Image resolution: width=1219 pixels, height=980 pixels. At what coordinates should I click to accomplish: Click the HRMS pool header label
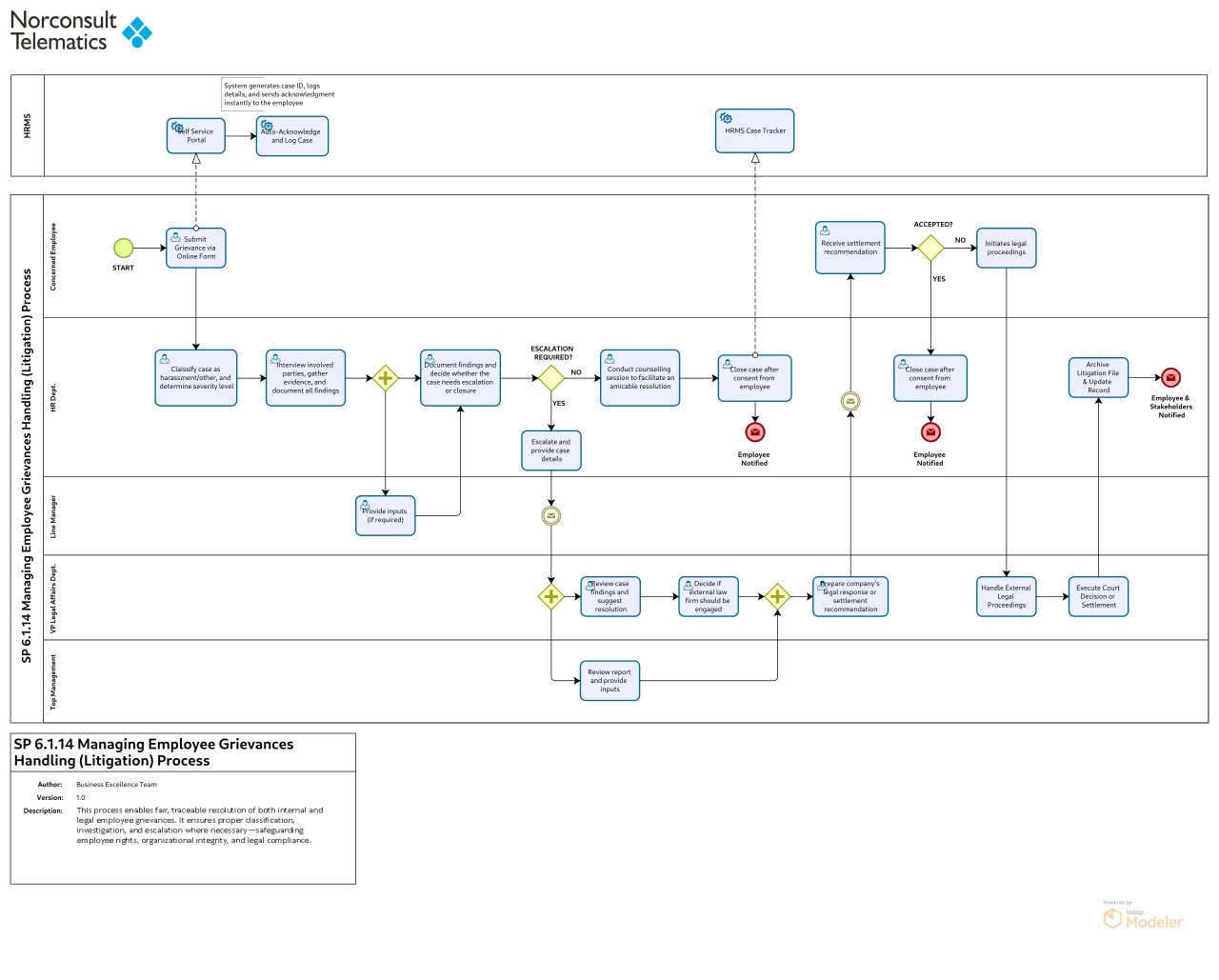[x=28, y=126]
